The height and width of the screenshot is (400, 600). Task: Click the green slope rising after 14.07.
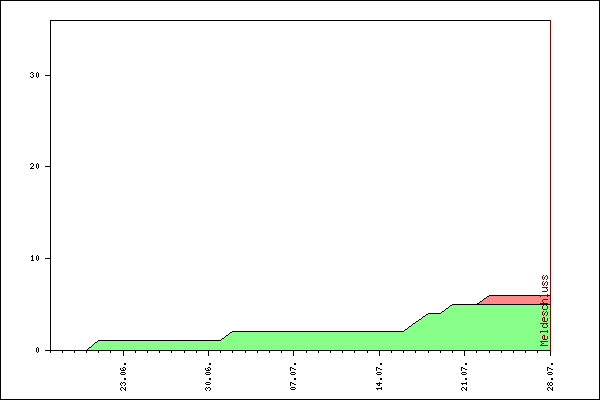pos(415,323)
